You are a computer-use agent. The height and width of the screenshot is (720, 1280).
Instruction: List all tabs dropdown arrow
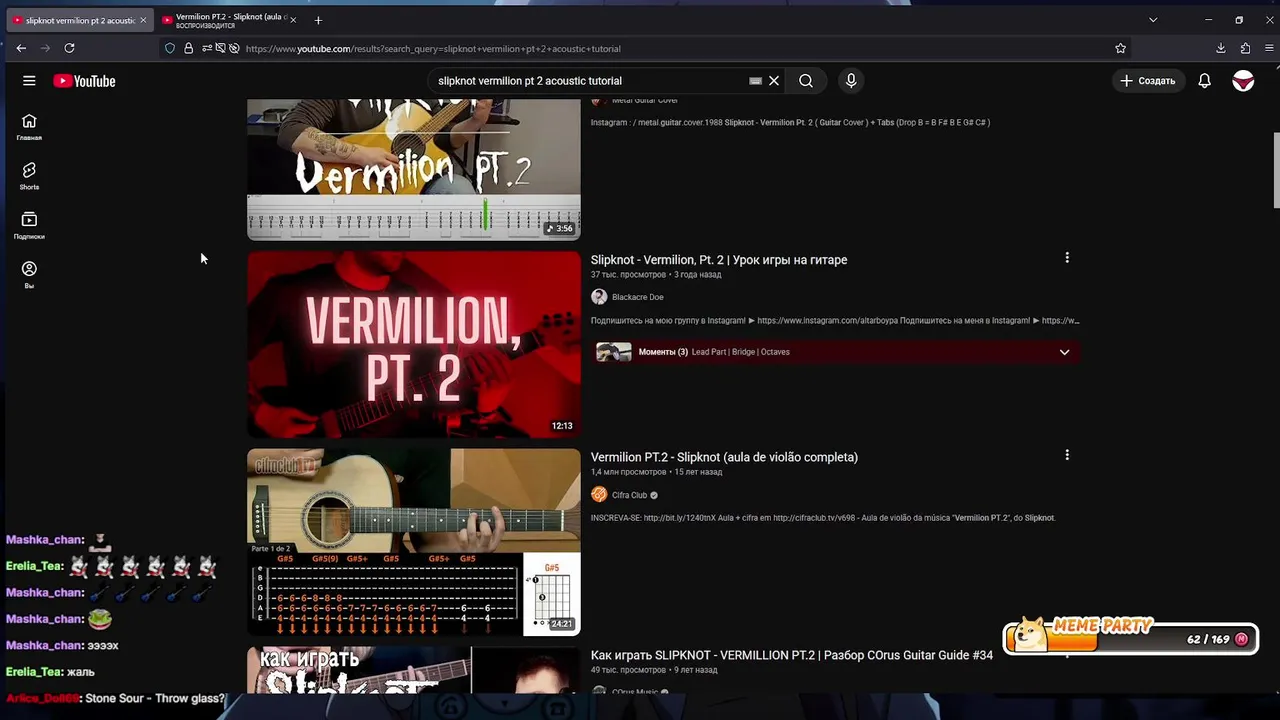point(1153,20)
